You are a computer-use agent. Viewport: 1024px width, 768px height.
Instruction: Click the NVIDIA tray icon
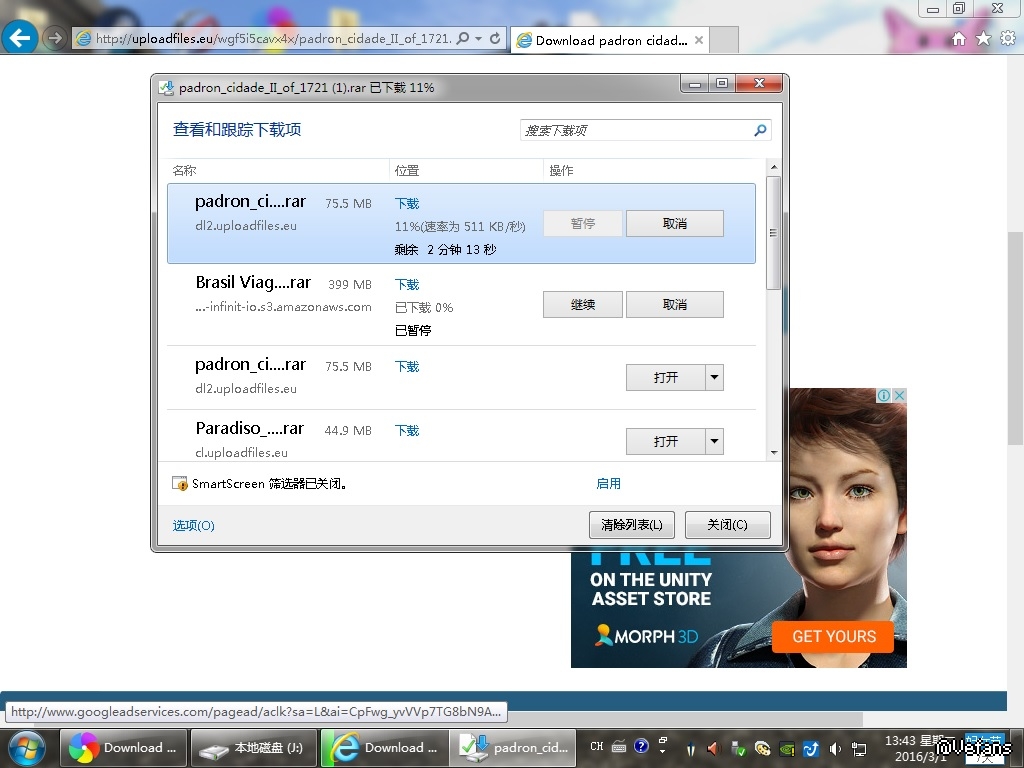pos(787,748)
